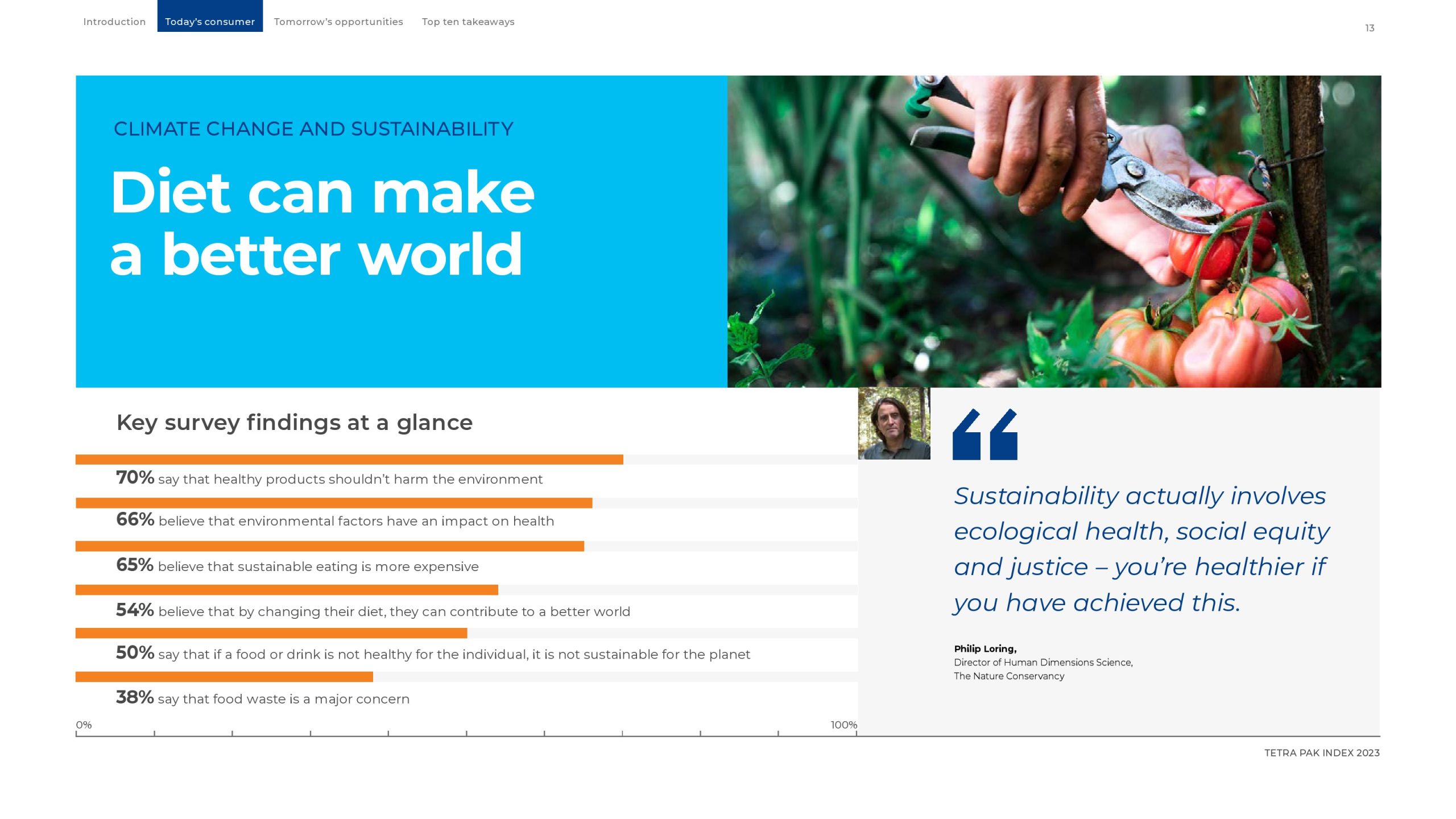This screenshot has height=819, width=1456.
Task: Click the large blue quotation mark icon
Action: (x=985, y=434)
